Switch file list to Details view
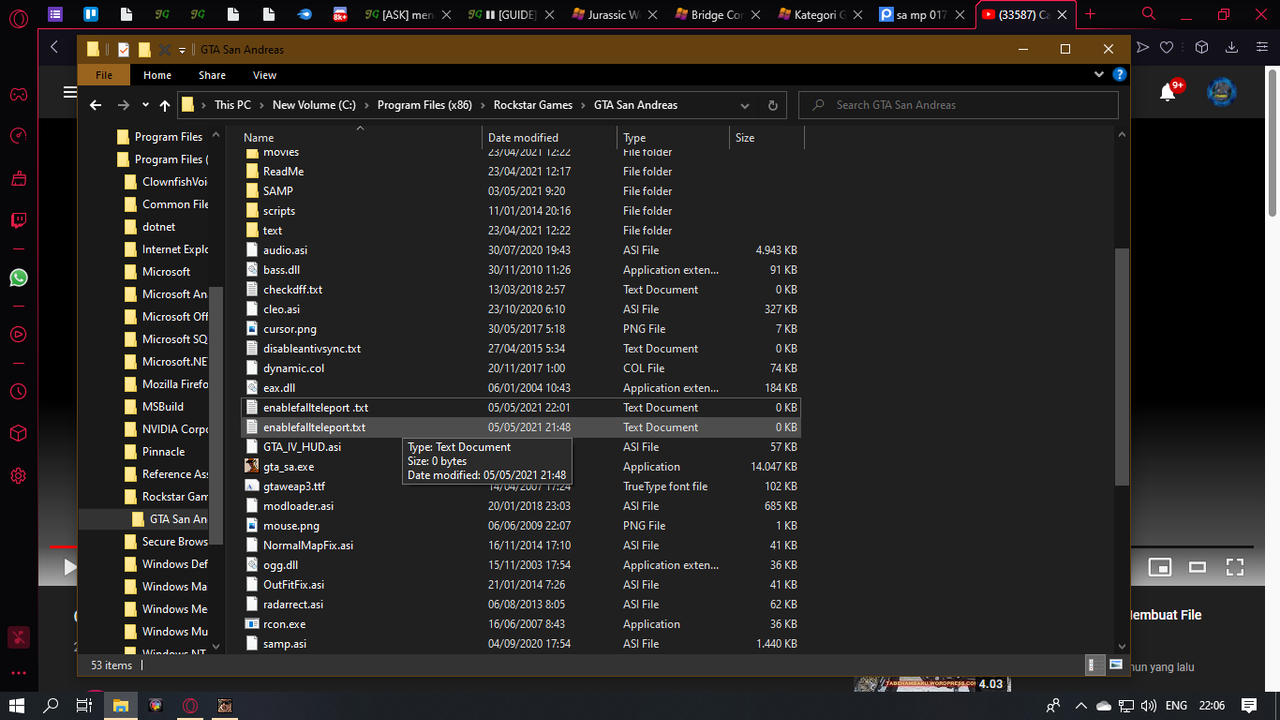This screenshot has width=1280, height=720. (x=1093, y=665)
